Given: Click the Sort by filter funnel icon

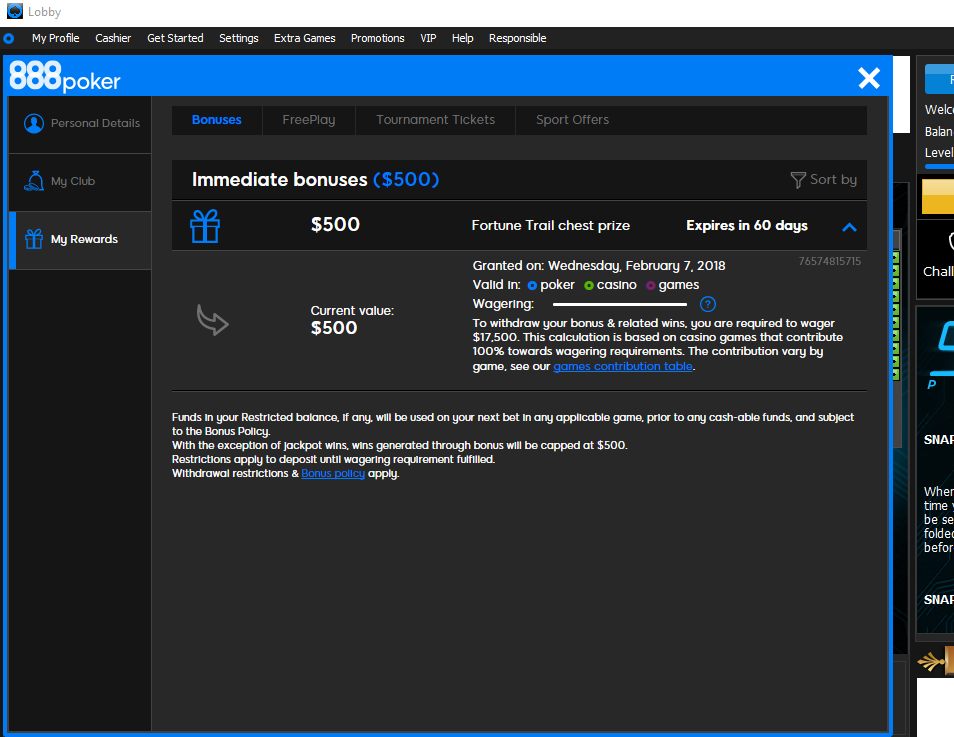Looking at the screenshot, I should pos(798,180).
